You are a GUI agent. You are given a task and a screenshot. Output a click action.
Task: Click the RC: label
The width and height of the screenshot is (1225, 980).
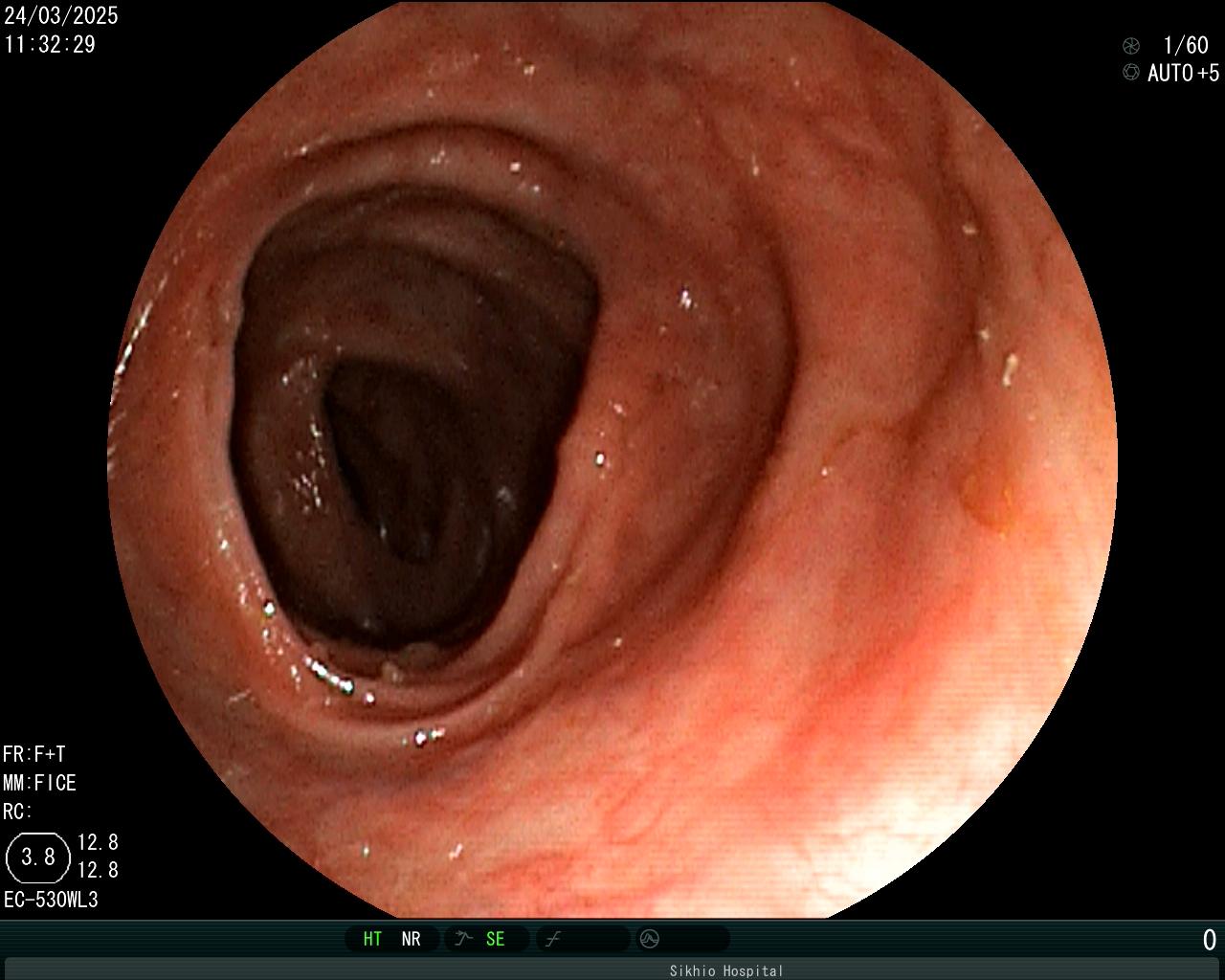(17, 812)
